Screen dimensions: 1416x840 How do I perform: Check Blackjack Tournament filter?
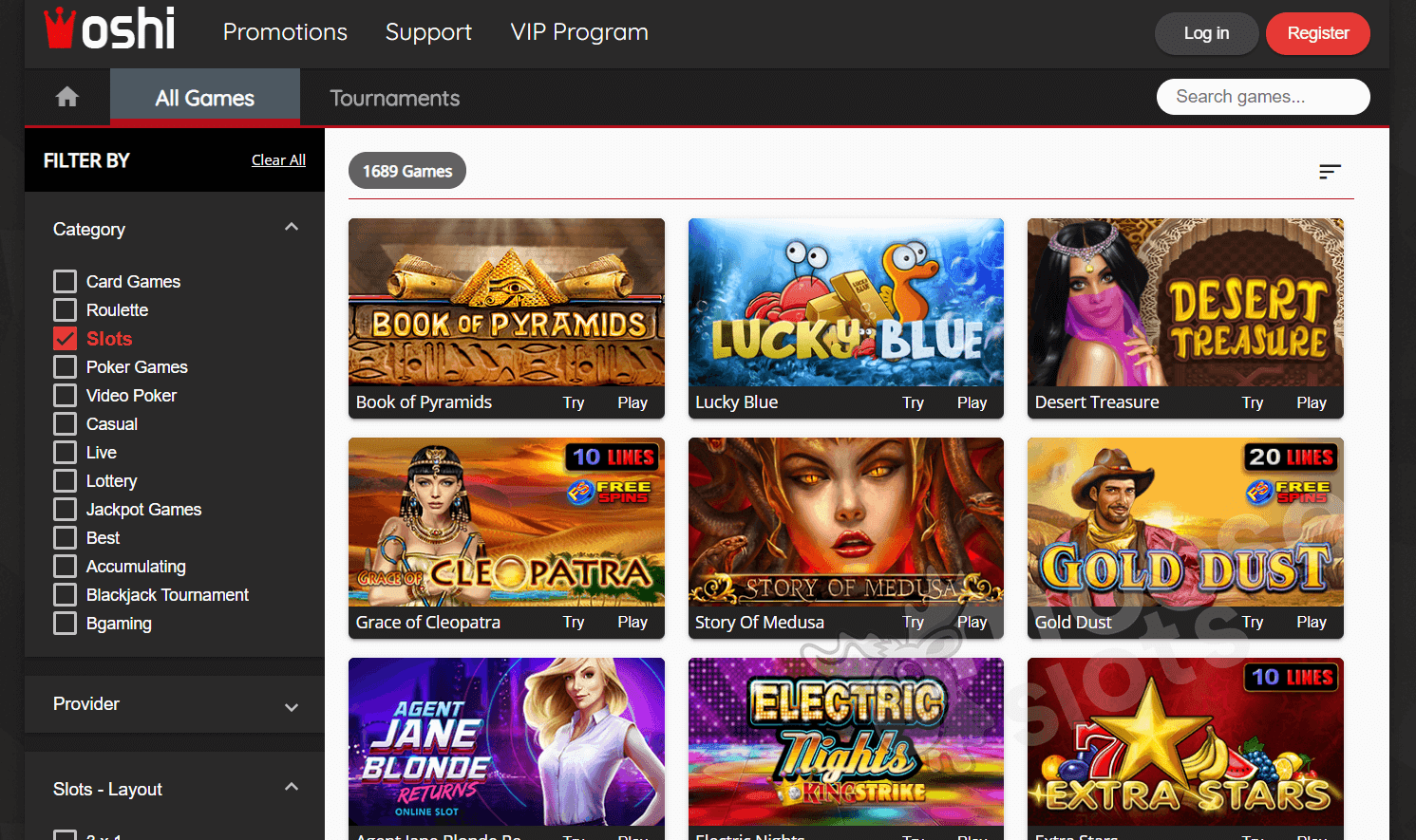click(x=65, y=595)
